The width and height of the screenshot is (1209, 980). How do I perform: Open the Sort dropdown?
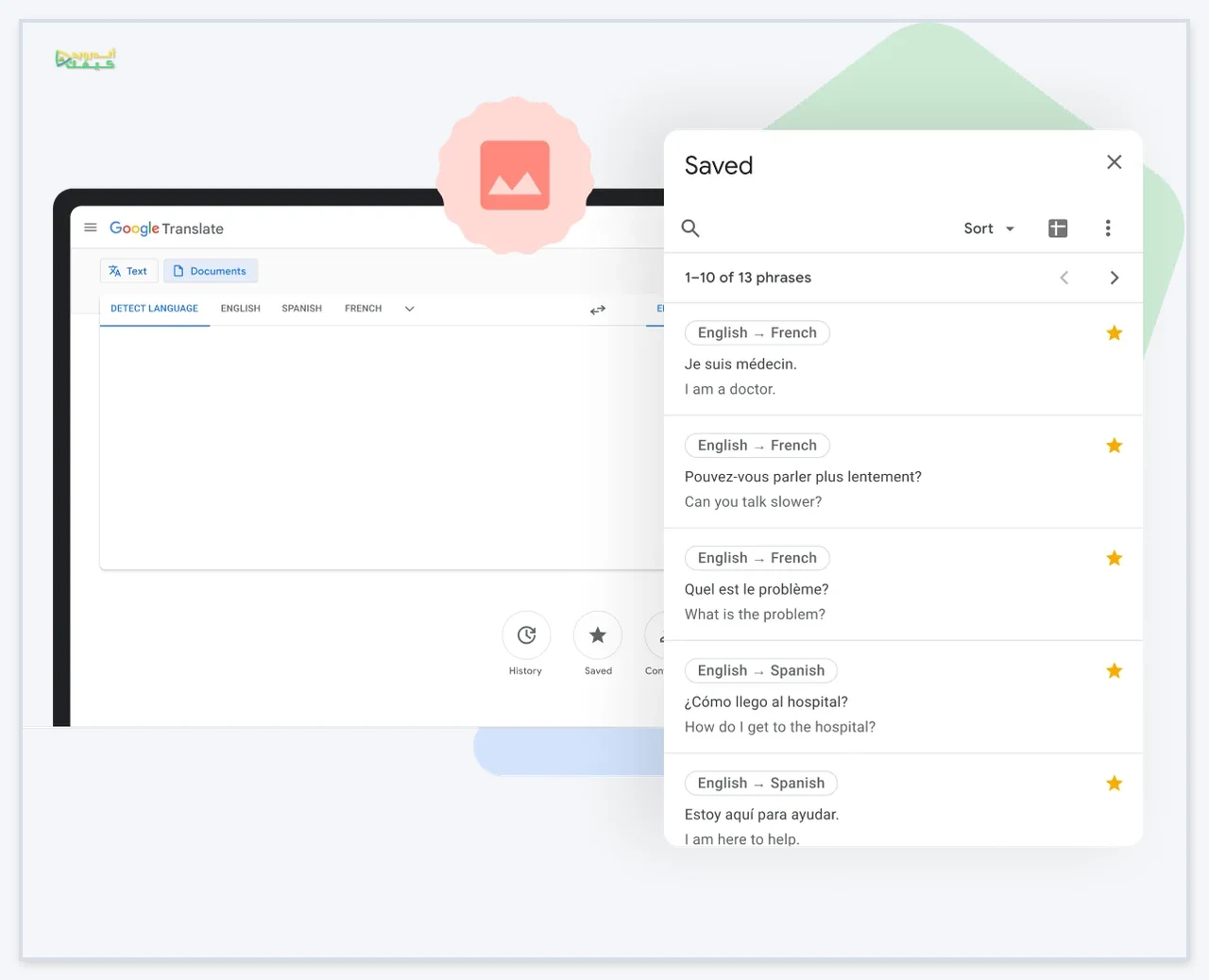click(989, 228)
